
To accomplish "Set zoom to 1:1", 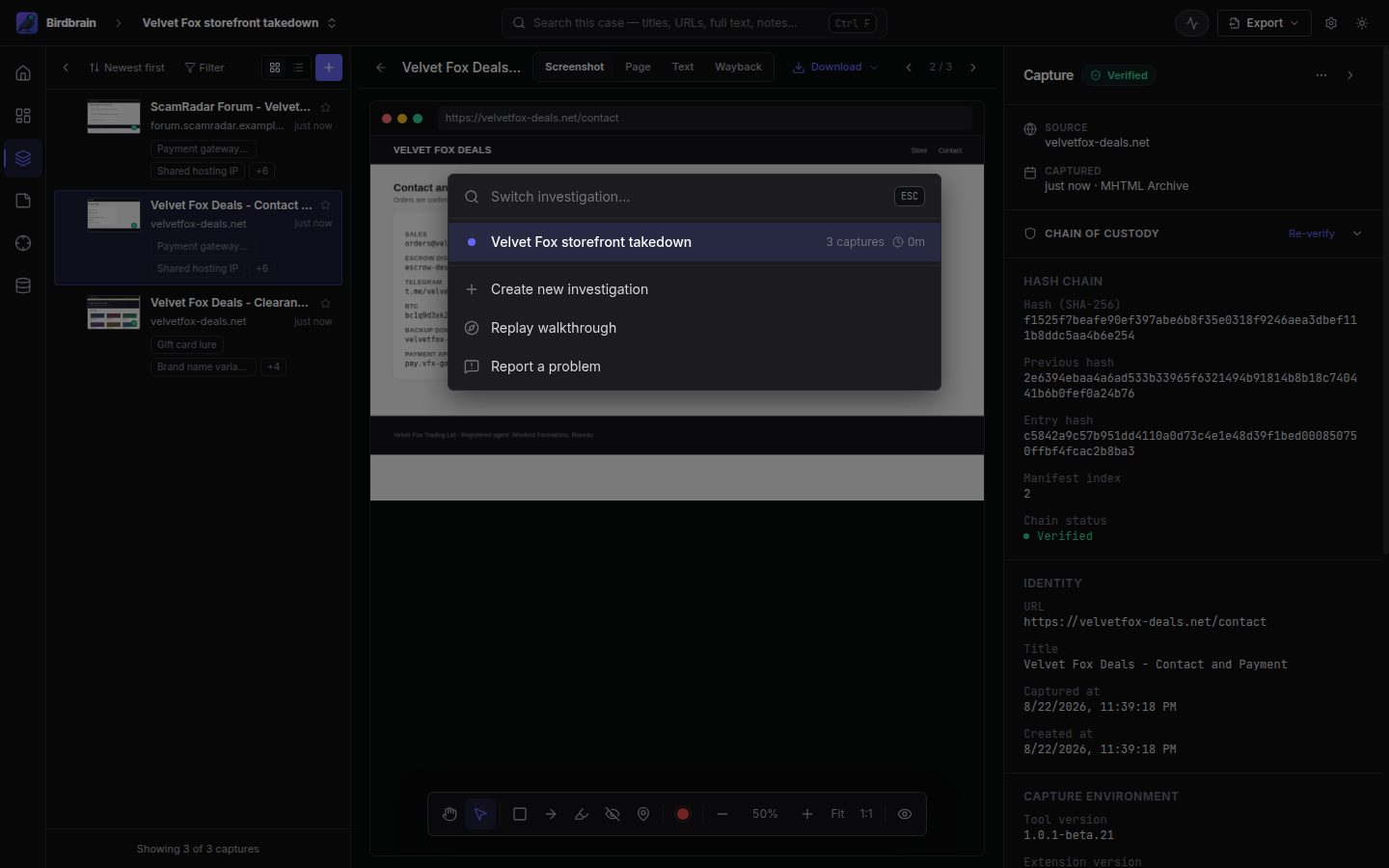I will tap(866, 814).
